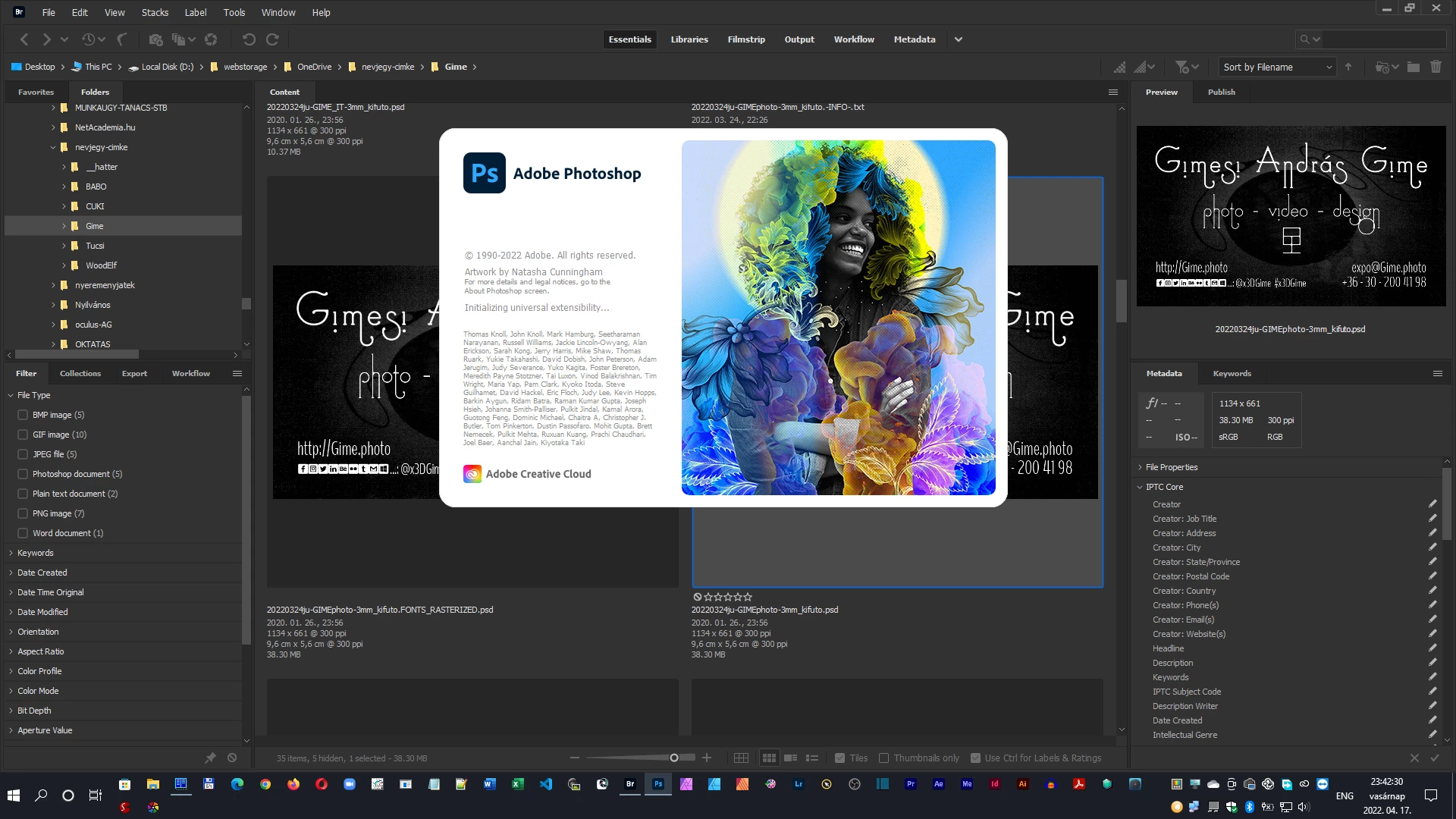Click the Reveal Recent files clock icon
1456x819 pixels.
pos(89,39)
